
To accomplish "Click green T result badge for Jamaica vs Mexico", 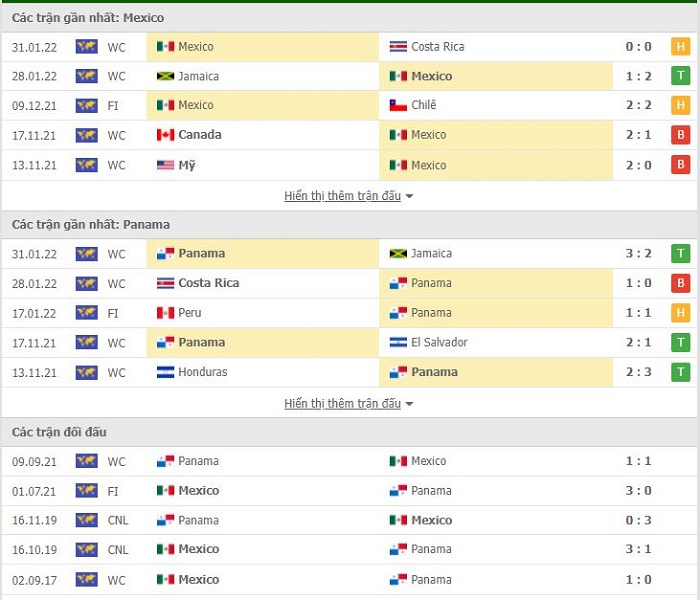I will [x=680, y=76].
